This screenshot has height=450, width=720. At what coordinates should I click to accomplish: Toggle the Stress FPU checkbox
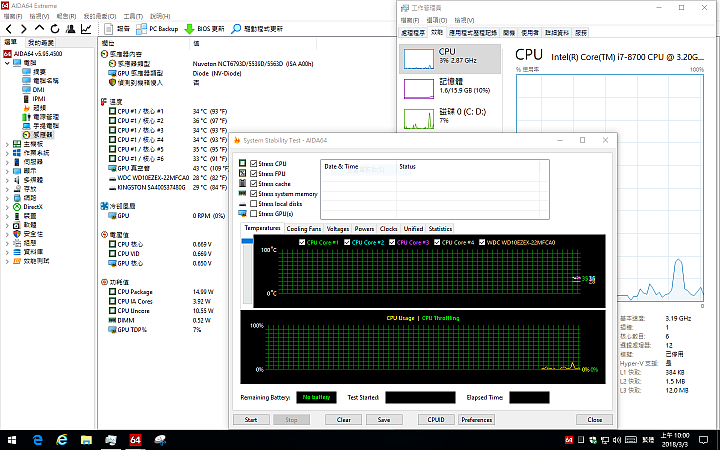click(253, 174)
